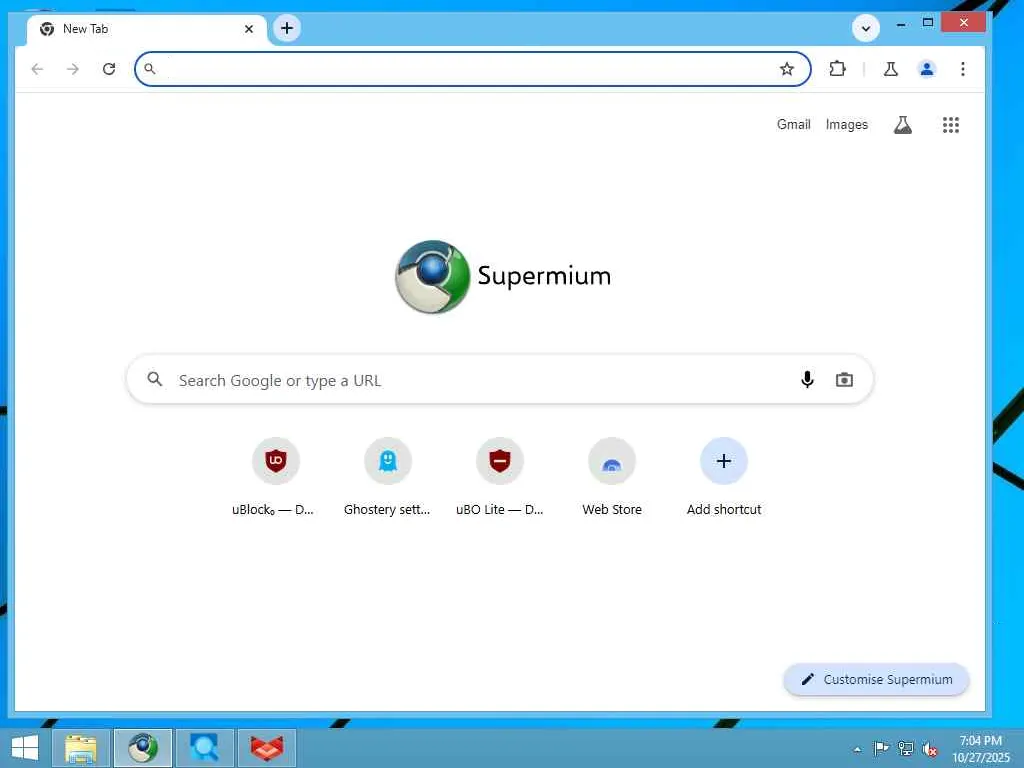Viewport: 1024px width, 768px height.
Task: Bookmark this tab with the star icon
Action: pos(787,69)
